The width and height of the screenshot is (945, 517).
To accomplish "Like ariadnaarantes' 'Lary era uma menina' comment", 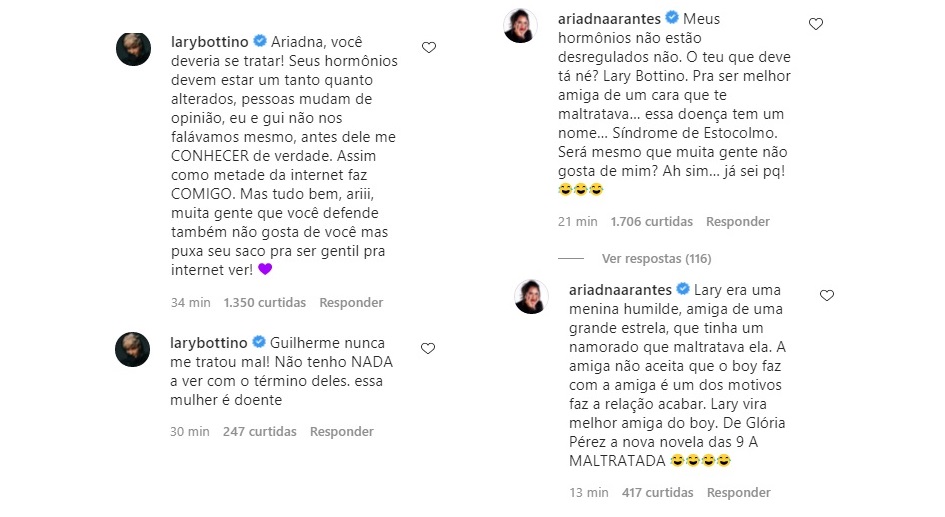I will pos(826,295).
